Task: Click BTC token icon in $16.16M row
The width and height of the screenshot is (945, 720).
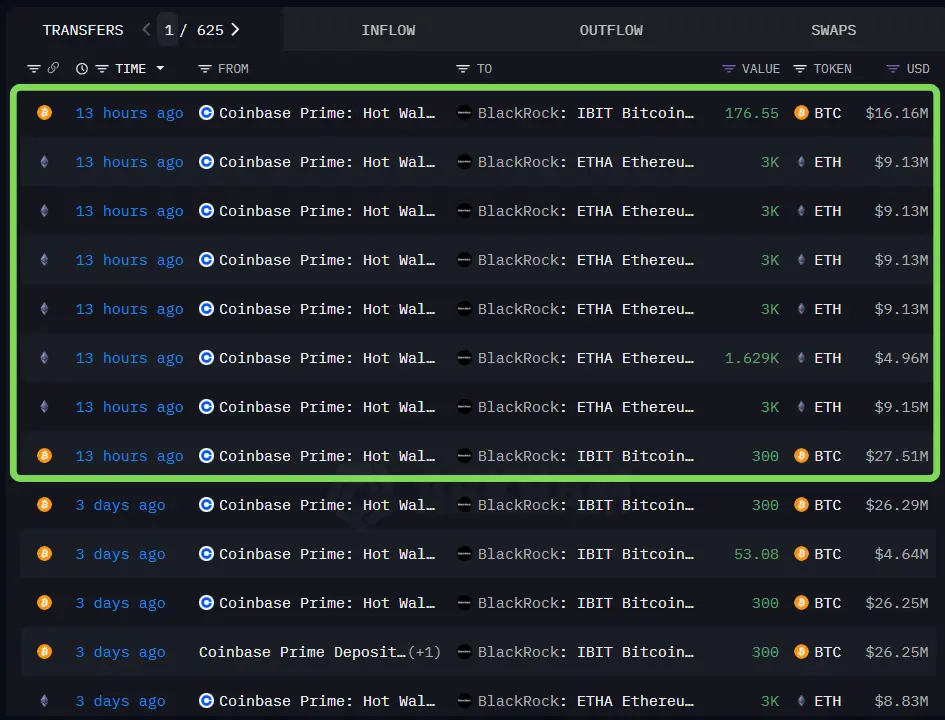Action: pyautogui.click(x=801, y=113)
